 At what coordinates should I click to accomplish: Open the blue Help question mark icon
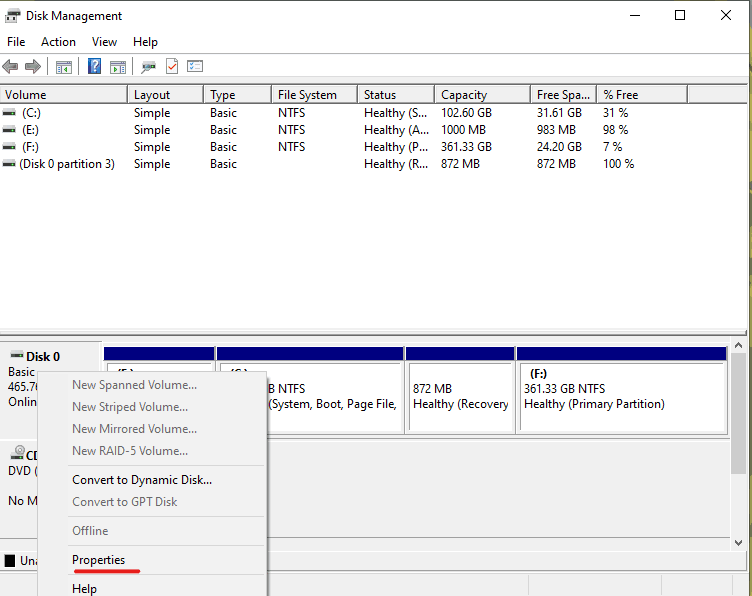pyautogui.click(x=94, y=66)
